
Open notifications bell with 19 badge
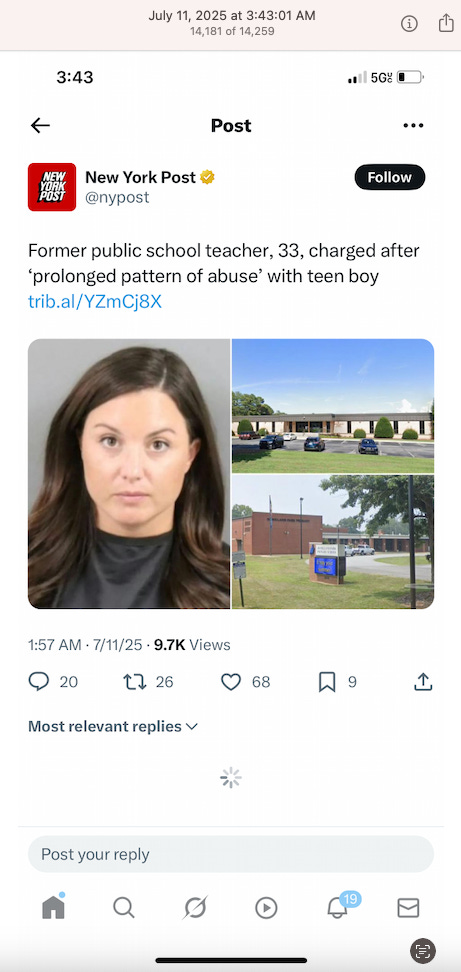(x=340, y=906)
